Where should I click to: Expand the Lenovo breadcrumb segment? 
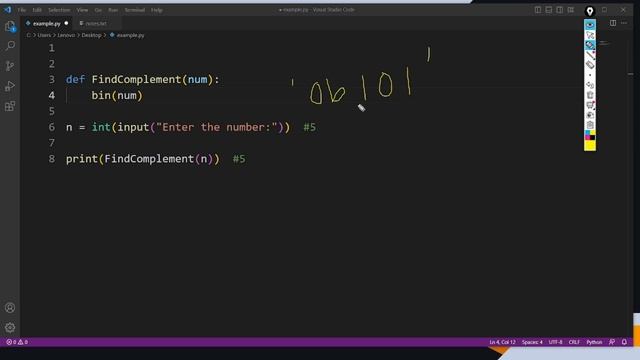[x=66, y=35]
